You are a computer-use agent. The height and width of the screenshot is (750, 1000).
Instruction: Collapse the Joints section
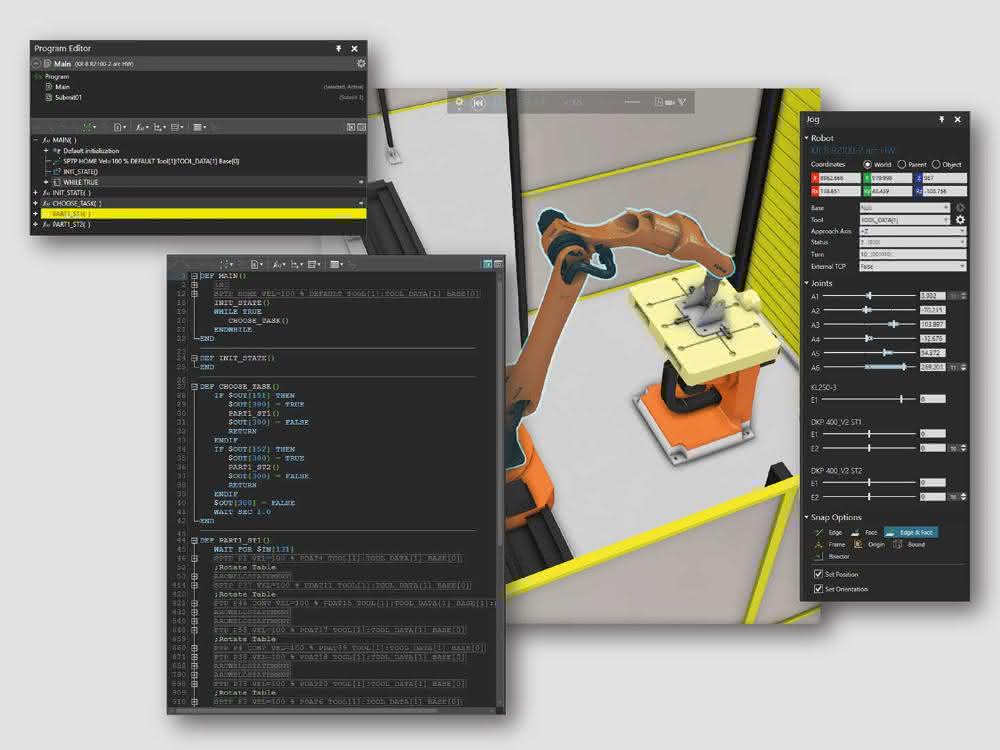(x=807, y=283)
